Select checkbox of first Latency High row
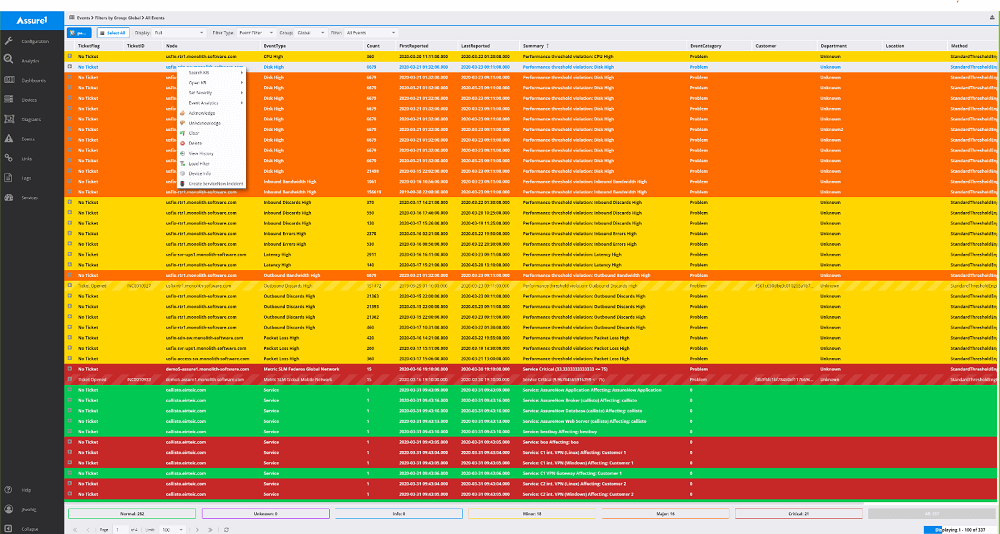Image resolution: width=1000 pixels, height=534 pixels. pos(70,255)
